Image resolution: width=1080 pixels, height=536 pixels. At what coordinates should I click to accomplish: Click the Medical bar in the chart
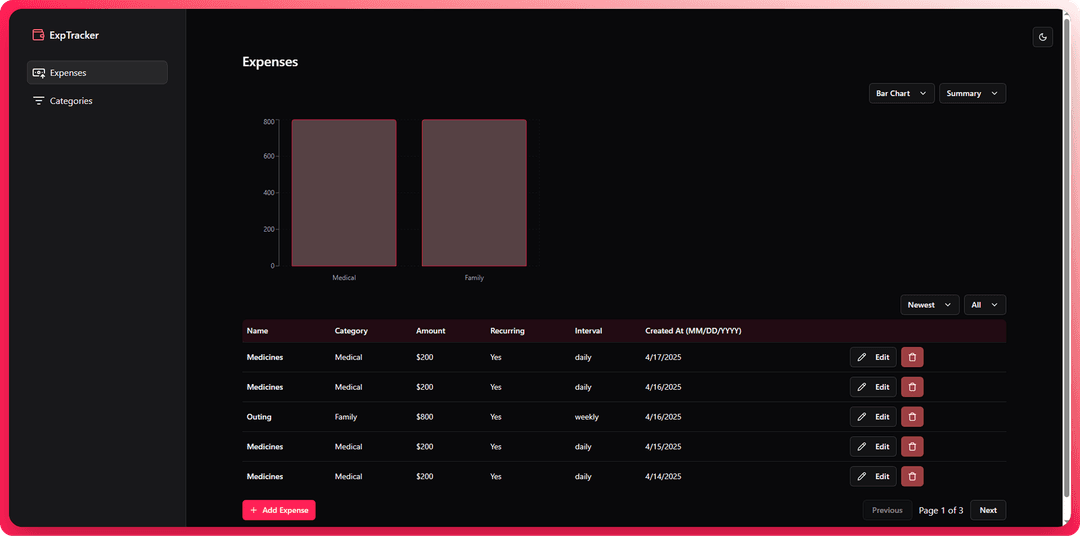(344, 193)
